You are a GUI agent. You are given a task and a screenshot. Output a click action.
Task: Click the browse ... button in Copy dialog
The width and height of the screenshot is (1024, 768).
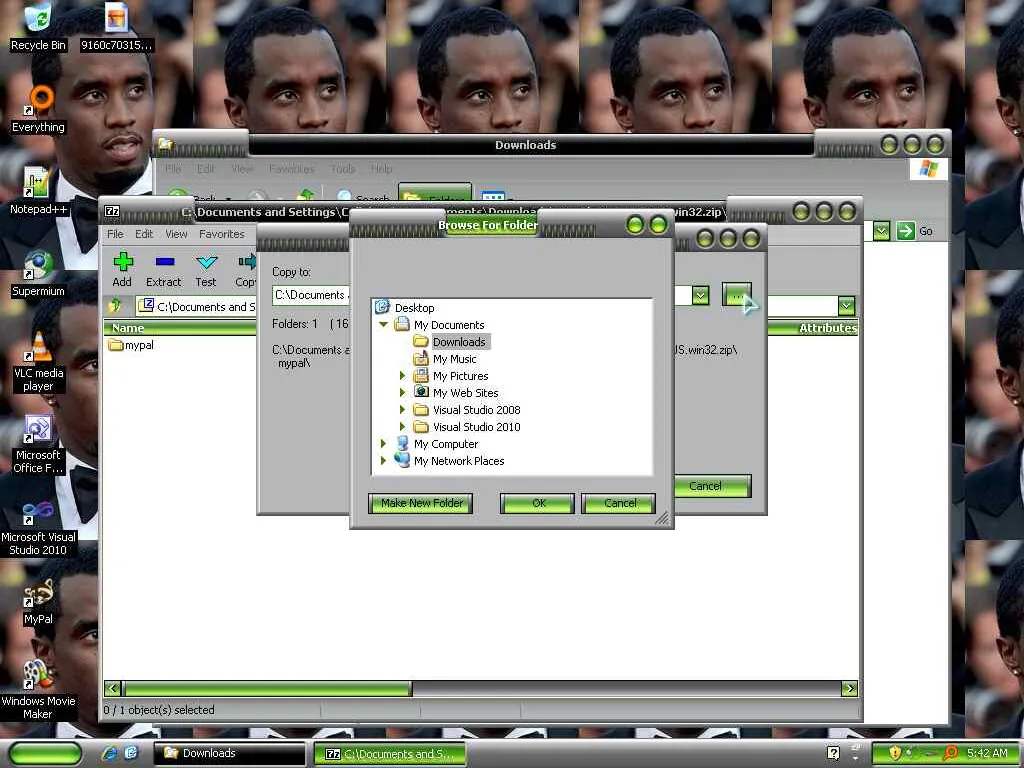tap(737, 295)
